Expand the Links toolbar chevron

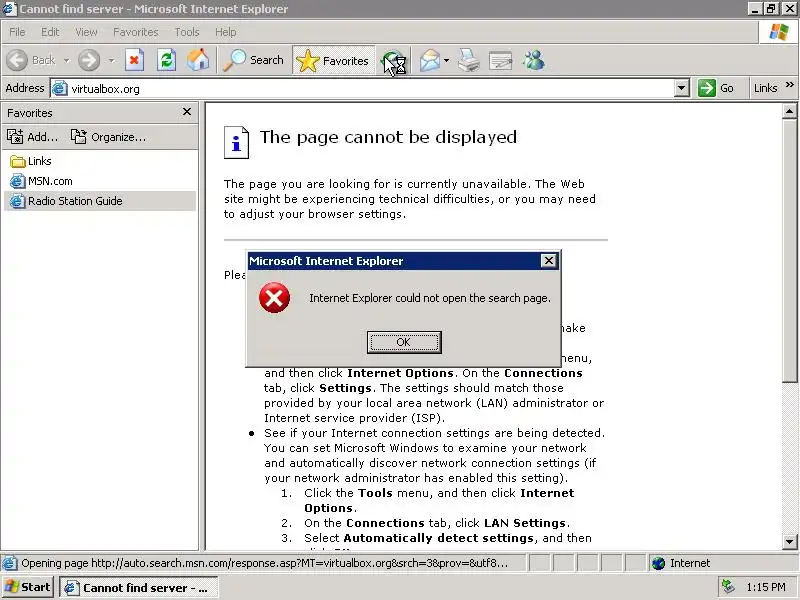pyautogui.click(x=790, y=85)
